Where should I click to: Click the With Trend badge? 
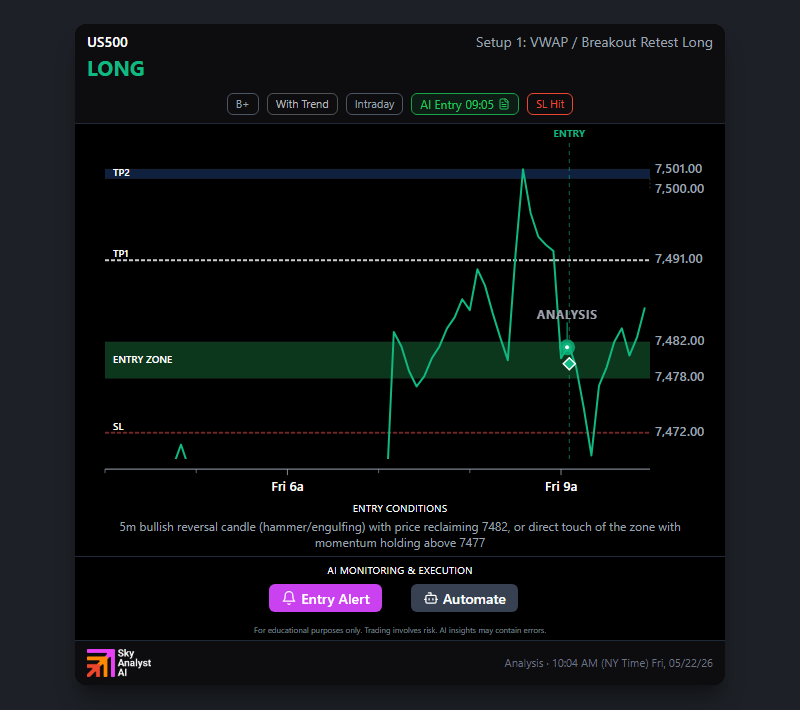(302, 104)
